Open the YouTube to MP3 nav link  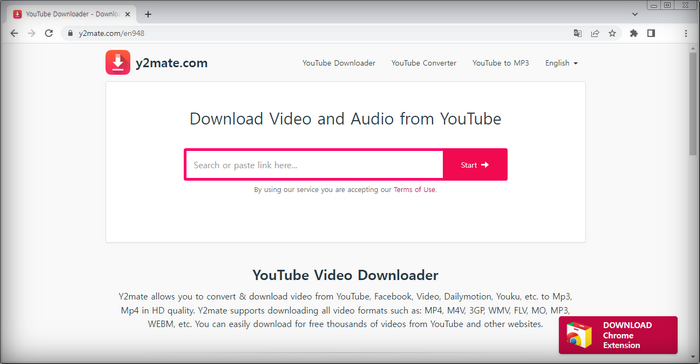tap(500, 63)
